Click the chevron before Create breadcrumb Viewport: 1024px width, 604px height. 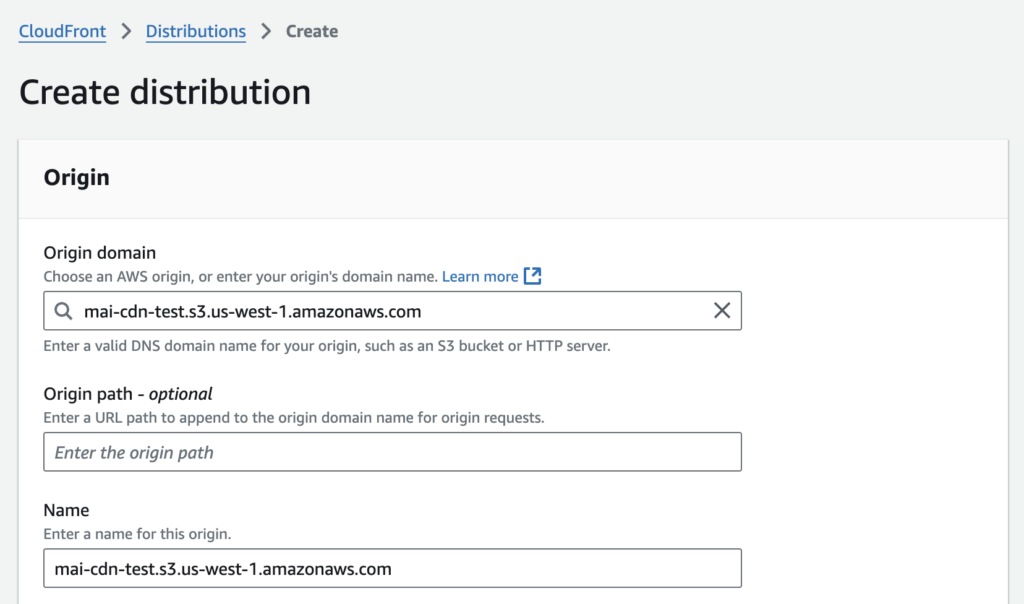(x=266, y=31)
